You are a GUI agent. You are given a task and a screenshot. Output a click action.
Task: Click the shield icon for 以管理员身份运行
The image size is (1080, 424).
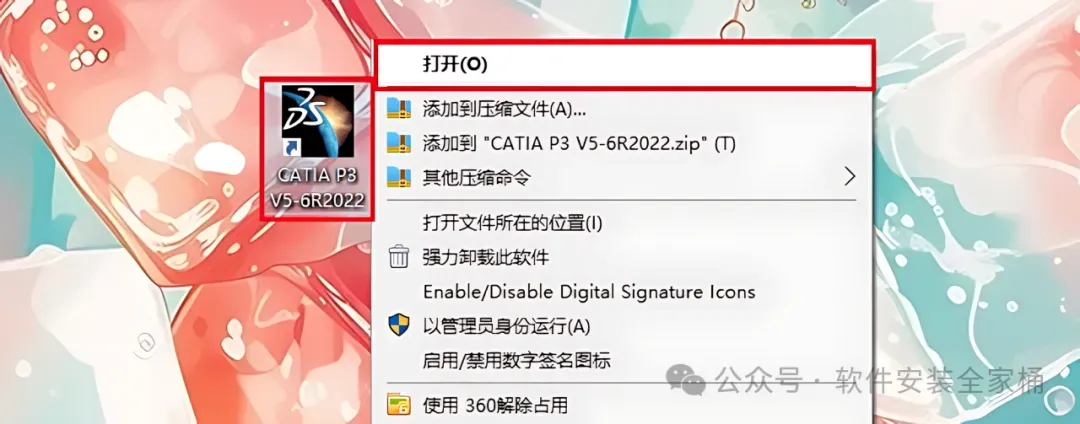point(399,326)
